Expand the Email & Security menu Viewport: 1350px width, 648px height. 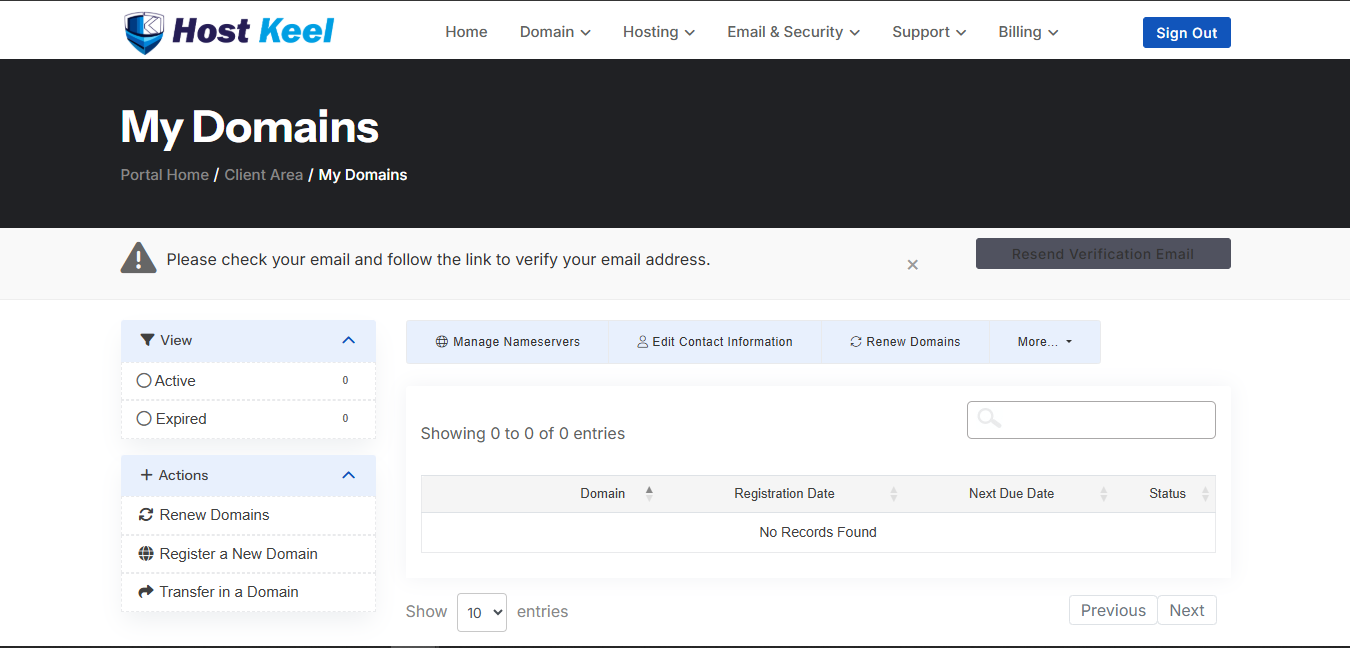coord(794,32)
